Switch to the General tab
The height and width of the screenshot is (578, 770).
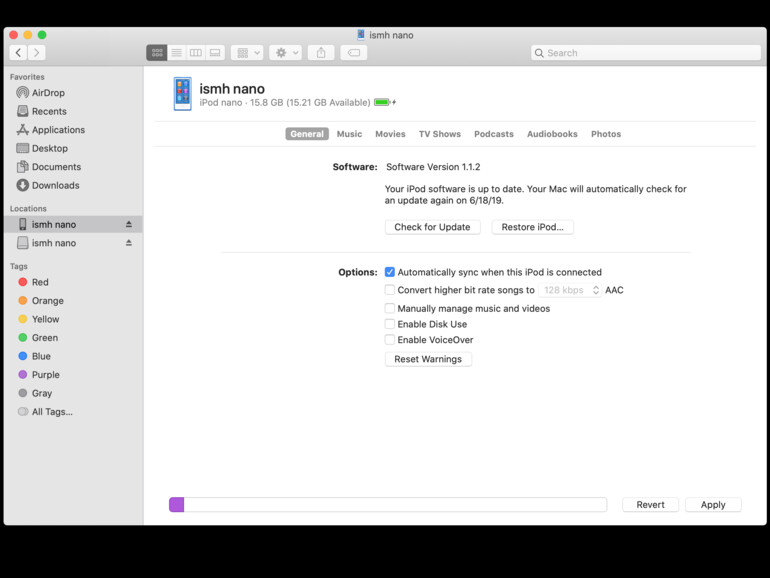307,134
